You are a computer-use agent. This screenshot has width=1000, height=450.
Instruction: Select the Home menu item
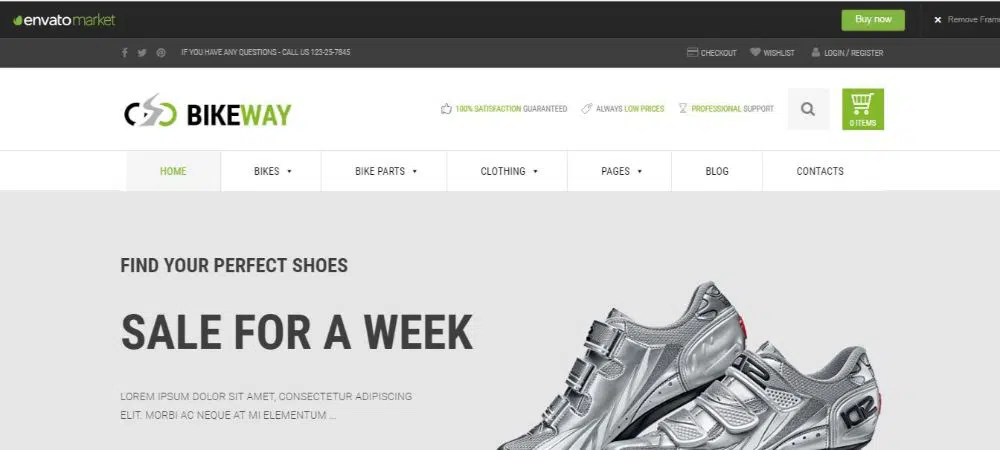pyautogui.click(x=173, y=171)
